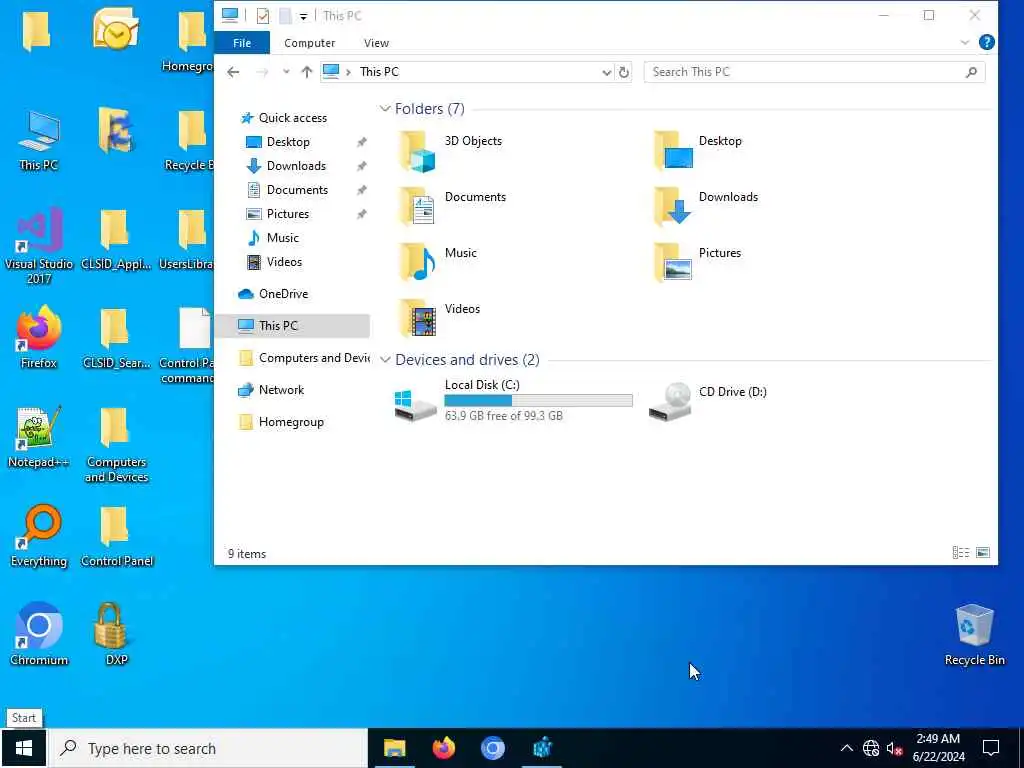Open the View ribbon tab
1024x768 pixels.
click(x=376, y=42)
